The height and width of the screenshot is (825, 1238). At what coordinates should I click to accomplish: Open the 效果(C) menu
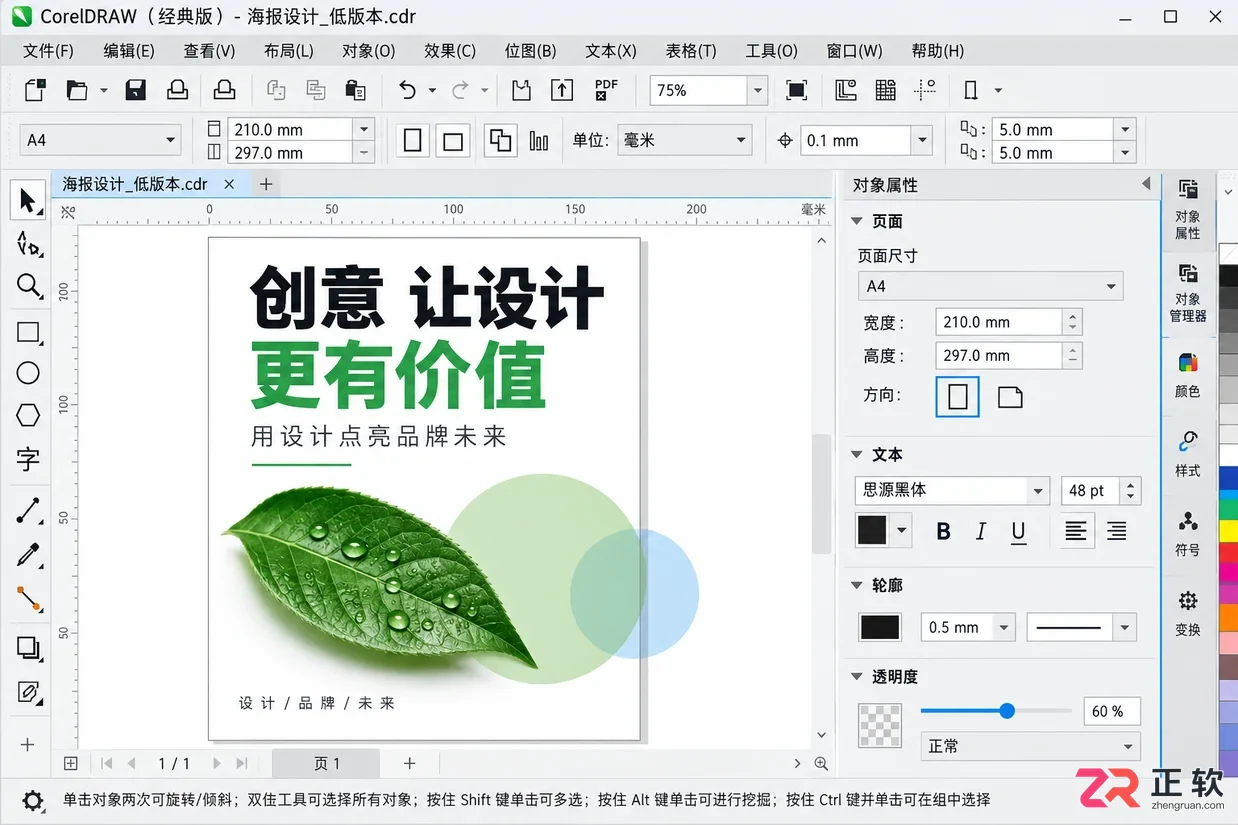pos(450,50)
